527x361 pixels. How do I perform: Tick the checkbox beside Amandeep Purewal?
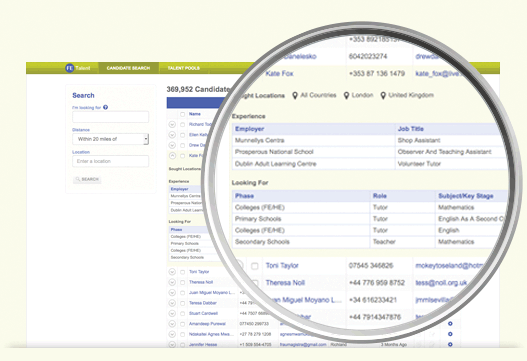(x=183, y=324)
